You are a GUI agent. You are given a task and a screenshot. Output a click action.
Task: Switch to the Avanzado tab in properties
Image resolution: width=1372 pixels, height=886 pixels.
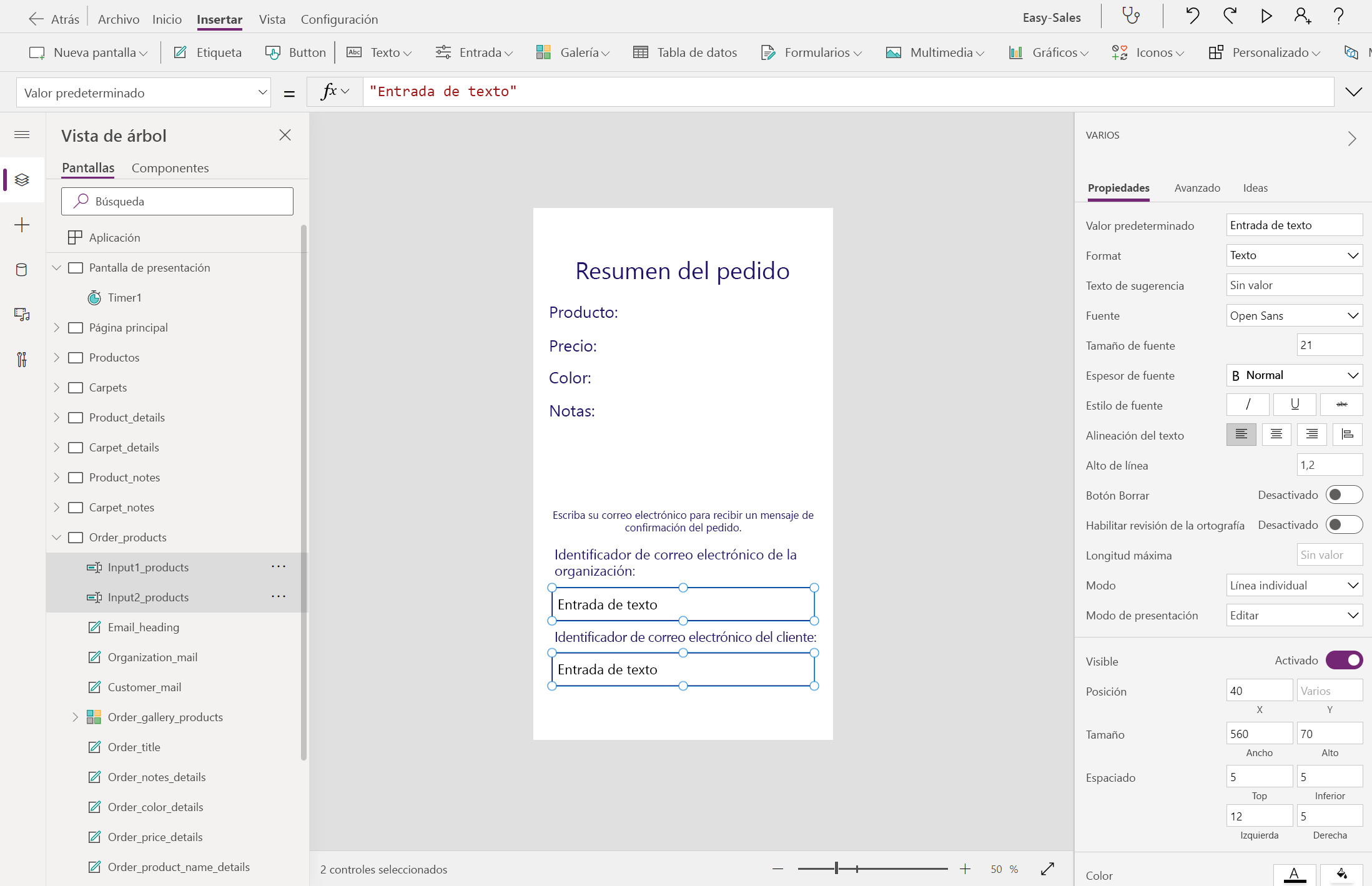[x=1197, y=188]
